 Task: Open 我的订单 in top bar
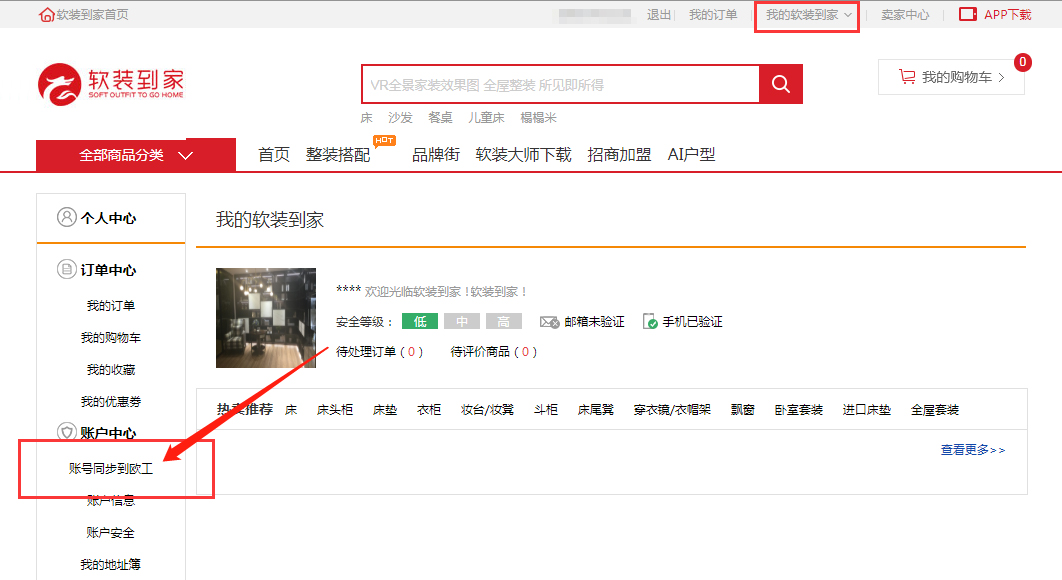click(713, 15)
